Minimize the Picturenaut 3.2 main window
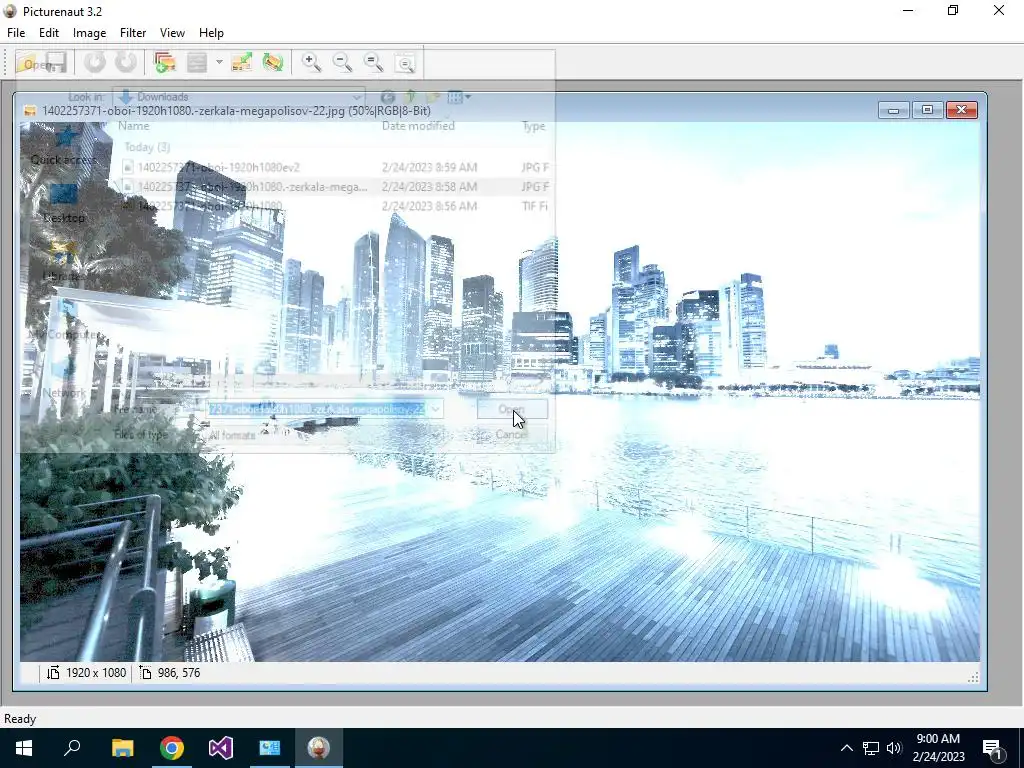This screenshot has width=1024, height=768. tap(908, 10)
